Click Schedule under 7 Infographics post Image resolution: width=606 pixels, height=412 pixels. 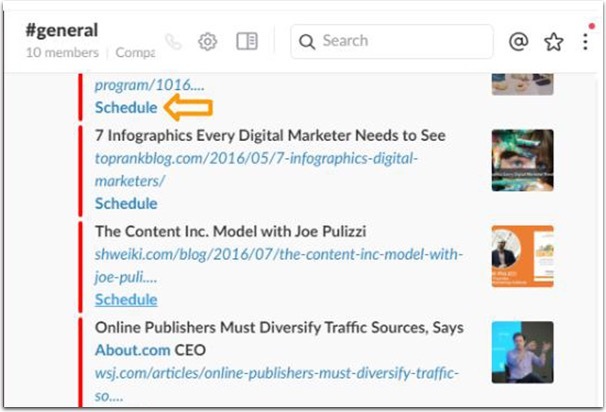(126, 203)
